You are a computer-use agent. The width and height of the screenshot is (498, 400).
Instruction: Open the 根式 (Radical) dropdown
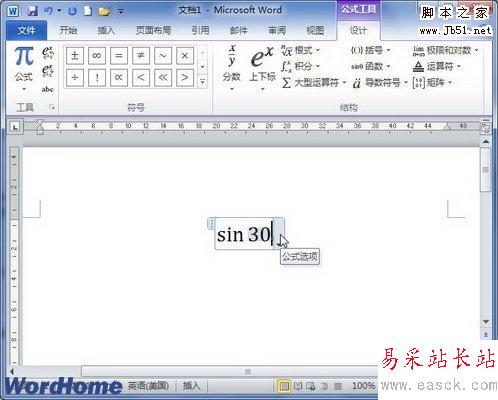[300, 51]
